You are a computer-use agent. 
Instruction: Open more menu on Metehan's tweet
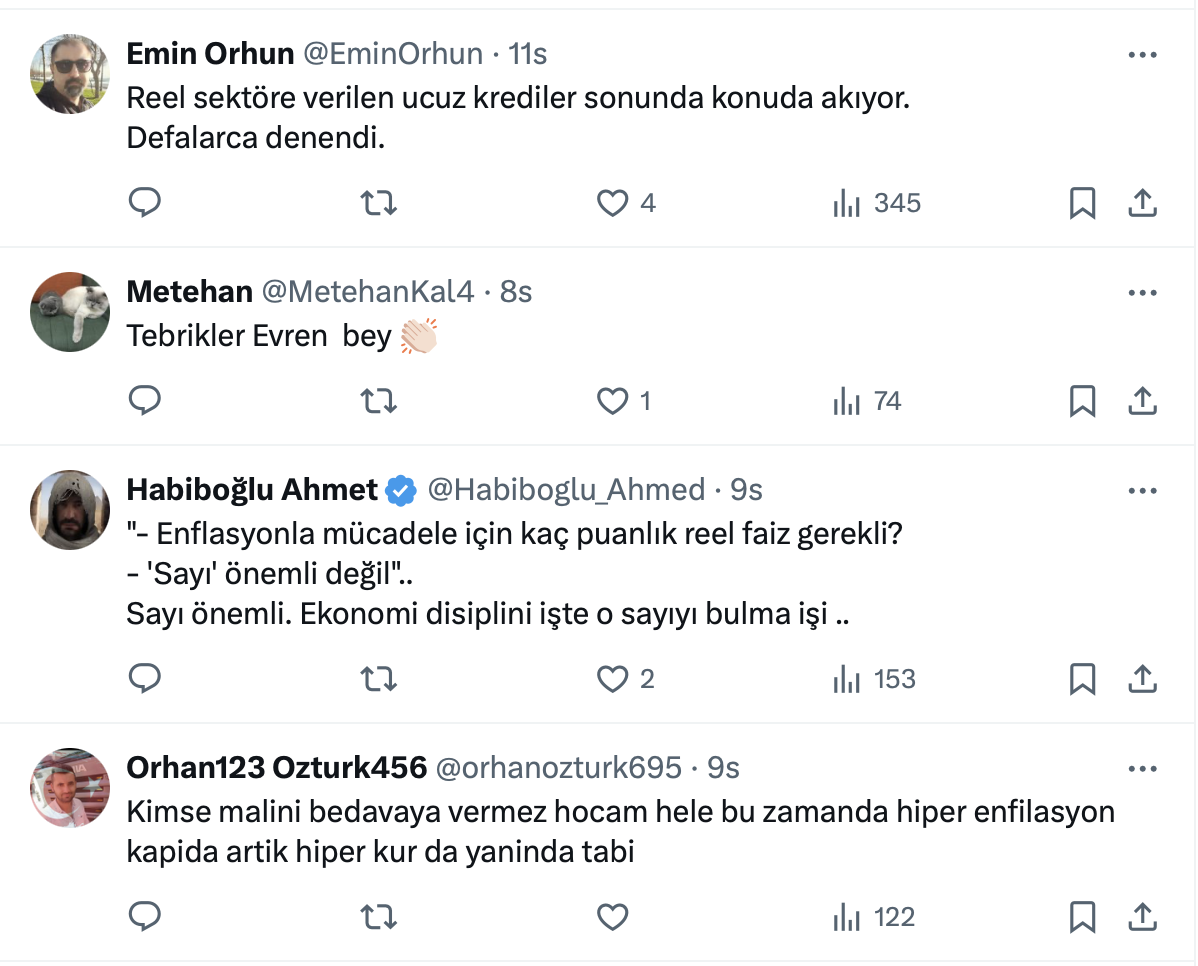(x=1142, y=293)
